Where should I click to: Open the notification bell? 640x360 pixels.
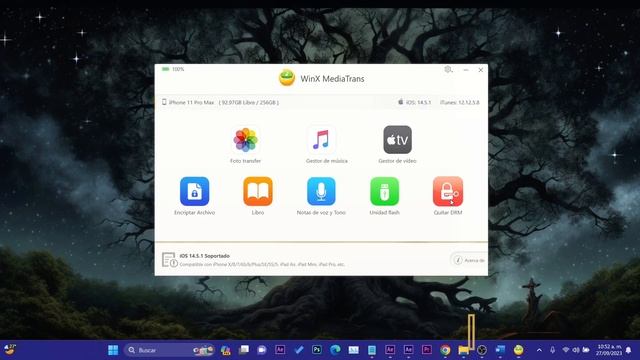[x=629, y=350]
